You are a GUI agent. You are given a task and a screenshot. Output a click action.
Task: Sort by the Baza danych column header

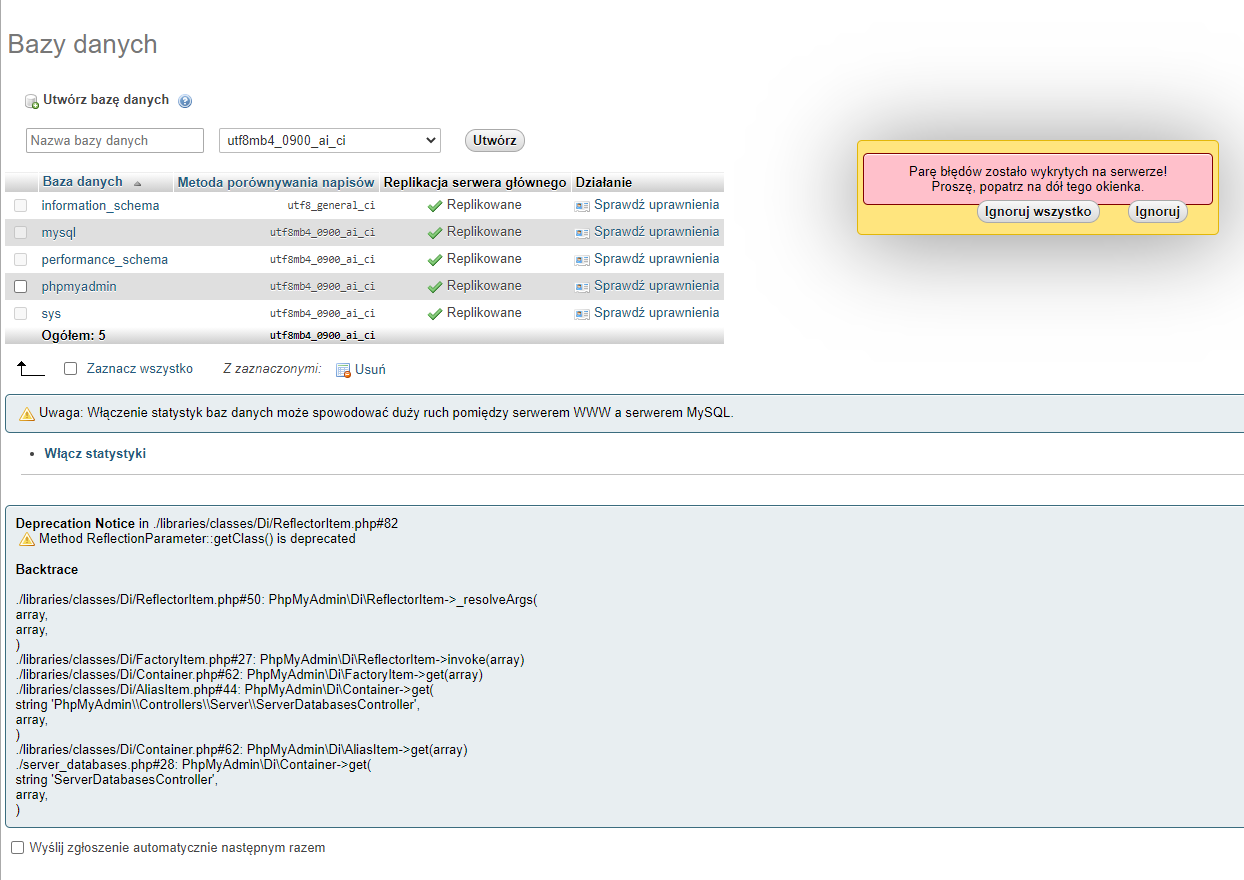[x=82, y=182]
